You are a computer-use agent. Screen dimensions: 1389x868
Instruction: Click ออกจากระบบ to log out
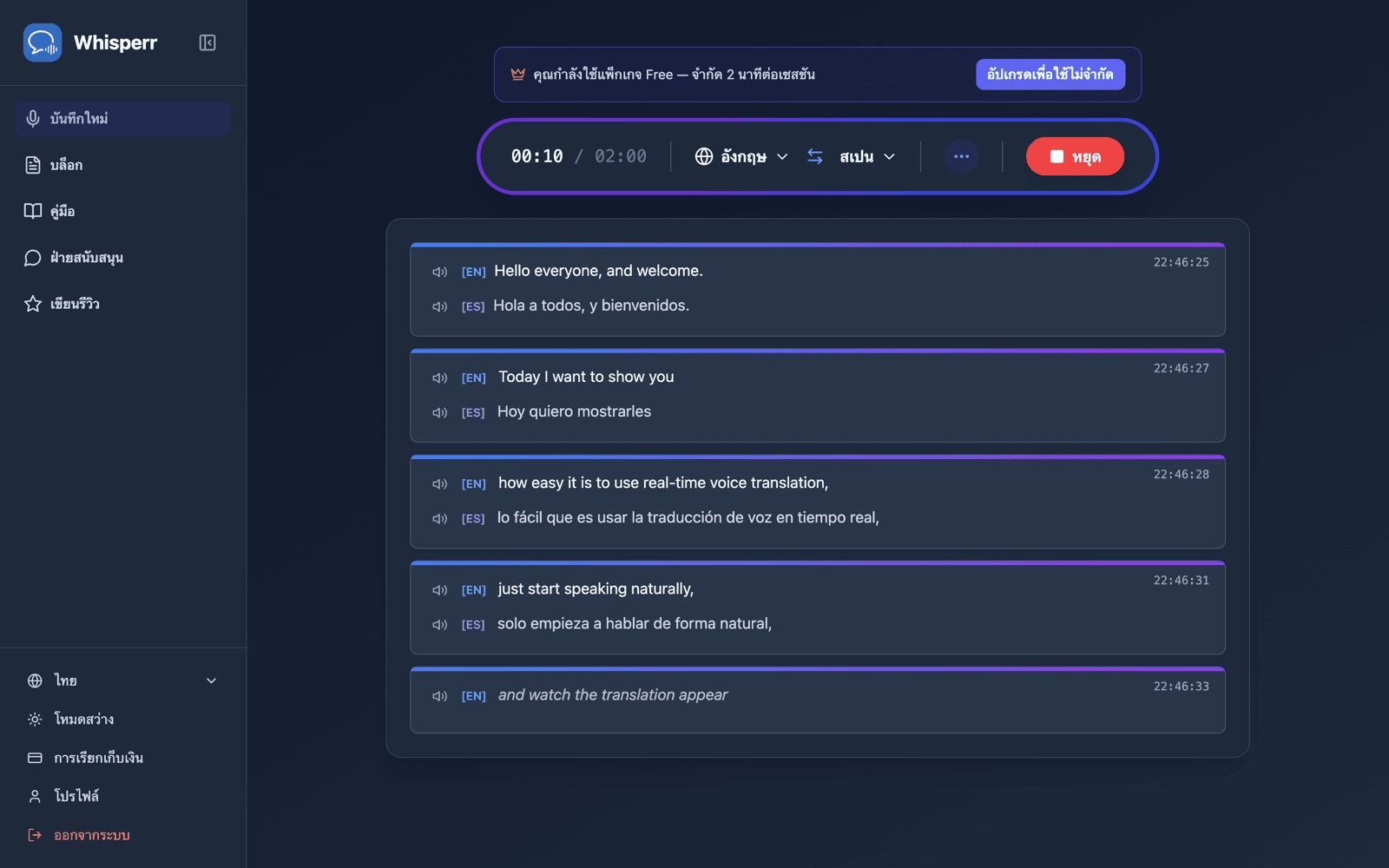coord(79,835)
